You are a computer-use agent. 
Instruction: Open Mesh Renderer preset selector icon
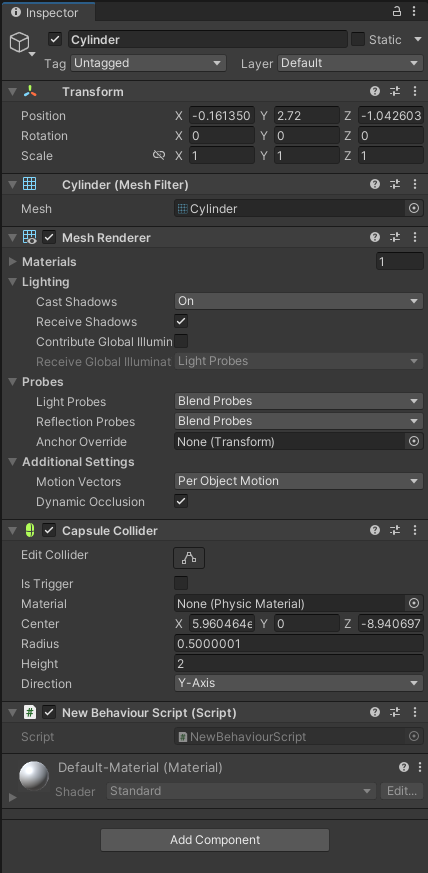pyautogui.click(x=395, y=238)
